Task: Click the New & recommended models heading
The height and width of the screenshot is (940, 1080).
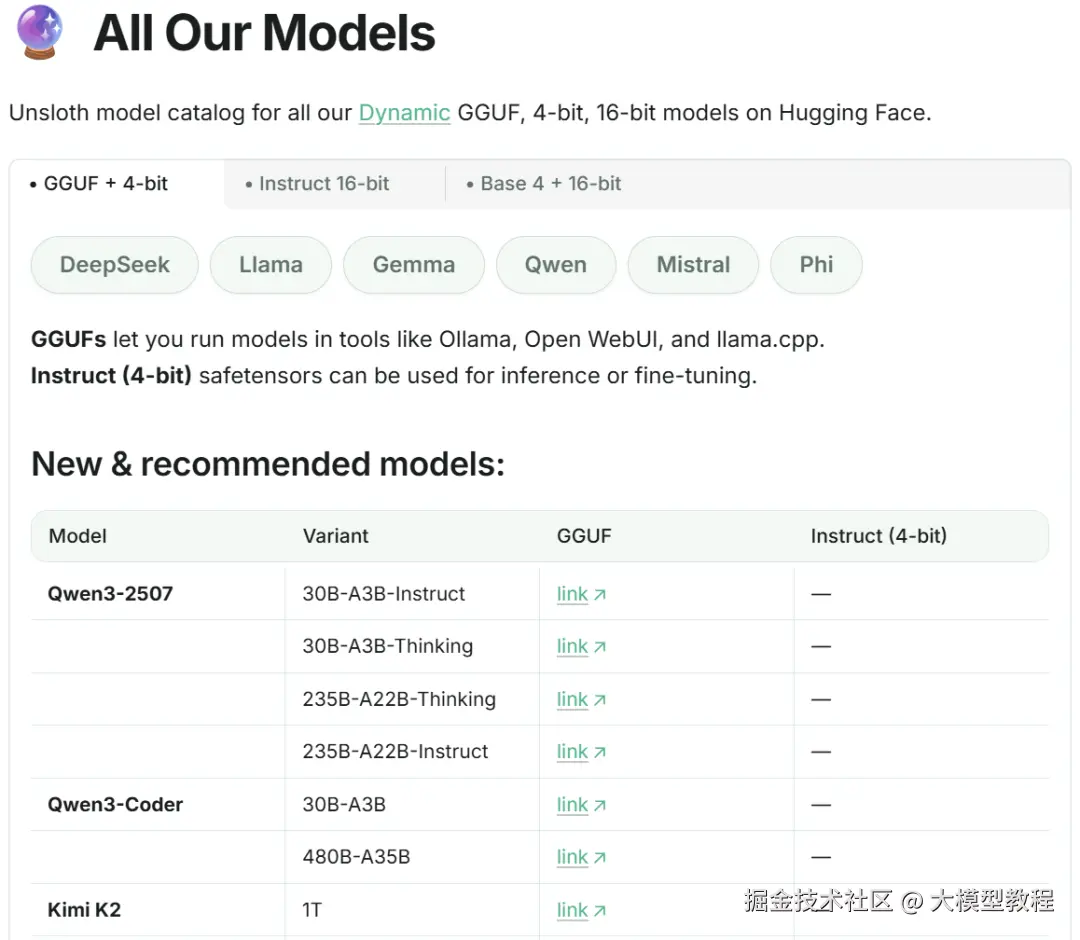Action: pos(268,464)
